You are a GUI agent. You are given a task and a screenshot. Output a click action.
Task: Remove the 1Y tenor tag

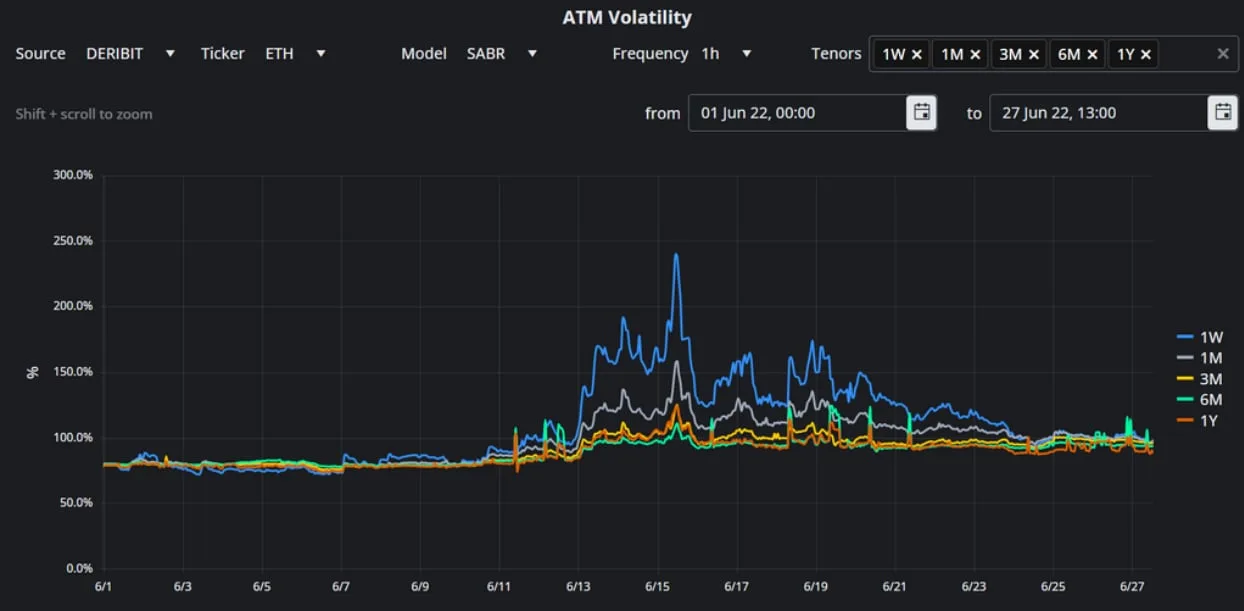1145,54
